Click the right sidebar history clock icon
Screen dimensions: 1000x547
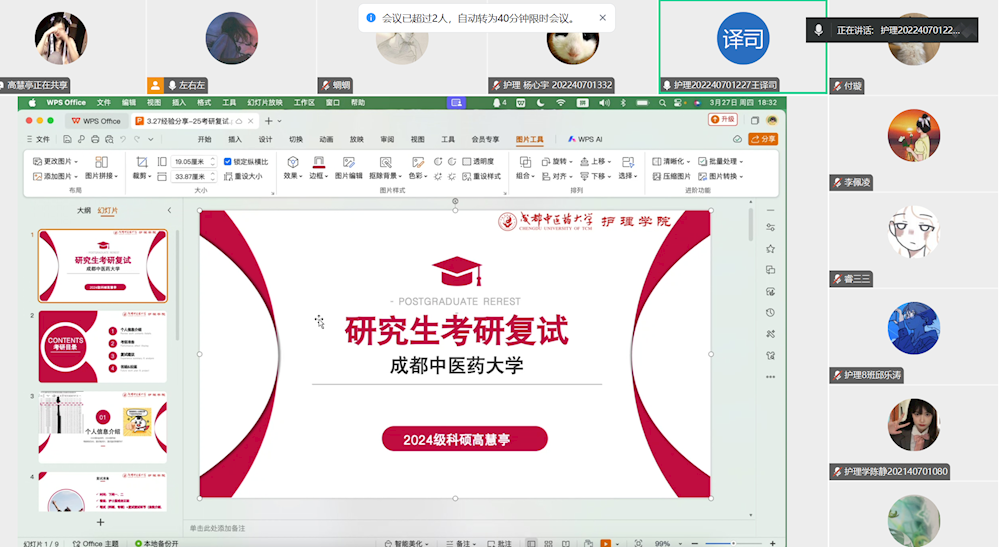coord(770,312)
